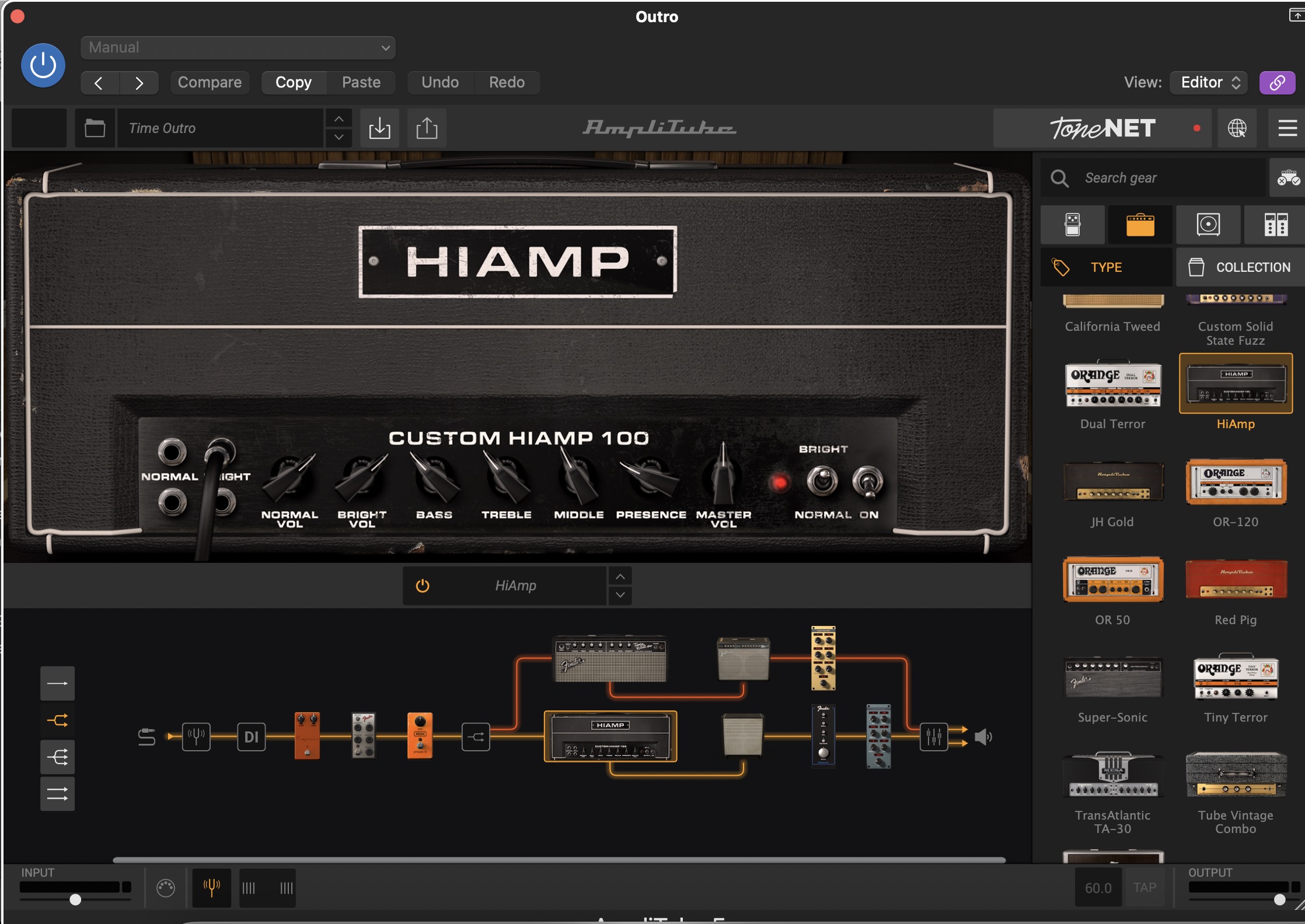Select the amp category icon
1305x924 pixels.
coord(1140,225)
